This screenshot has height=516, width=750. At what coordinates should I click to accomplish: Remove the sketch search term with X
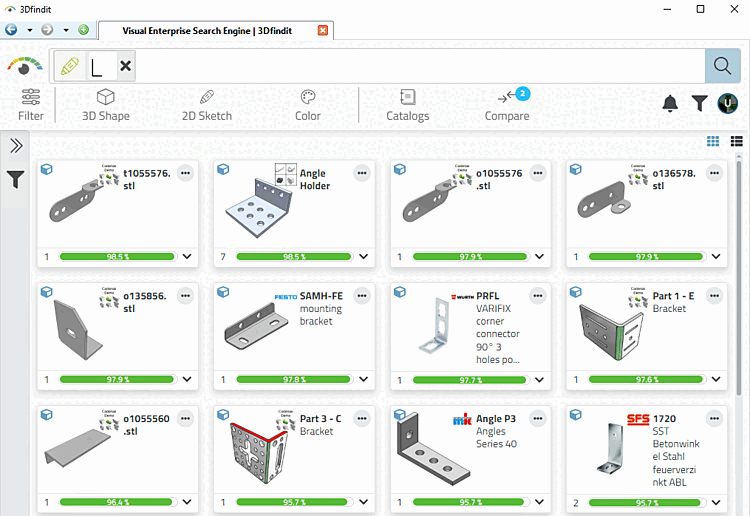point(126,66)
